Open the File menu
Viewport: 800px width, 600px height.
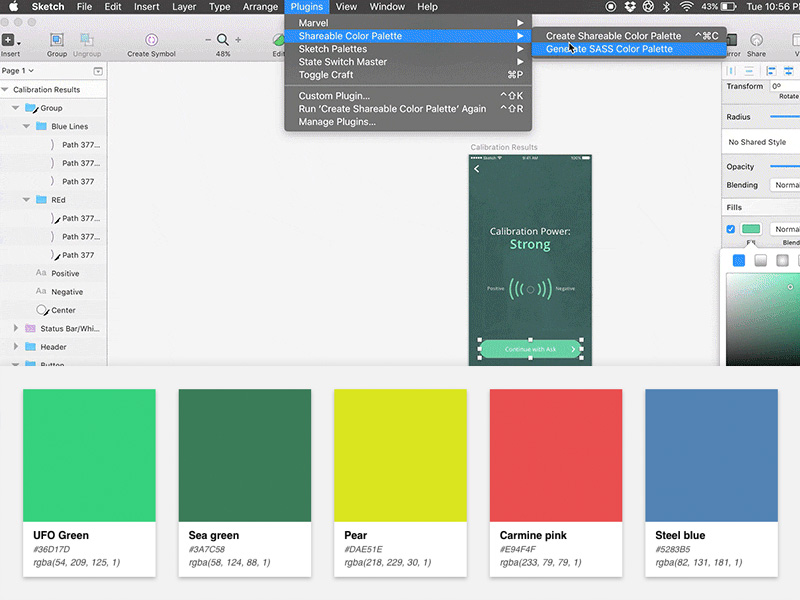[x=84, y=7]
